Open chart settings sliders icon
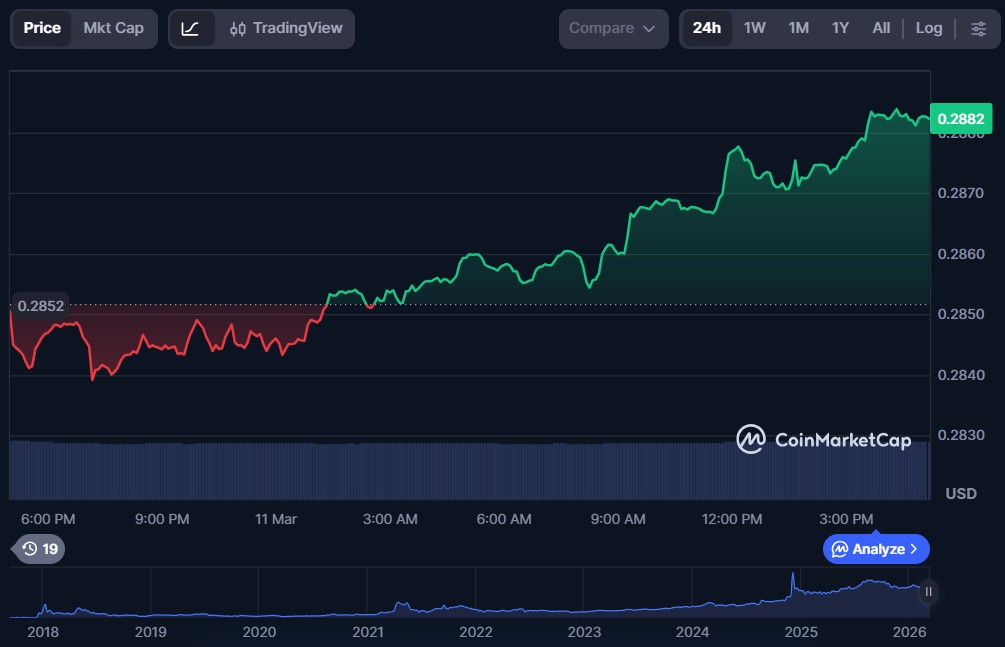 point(978,28)
